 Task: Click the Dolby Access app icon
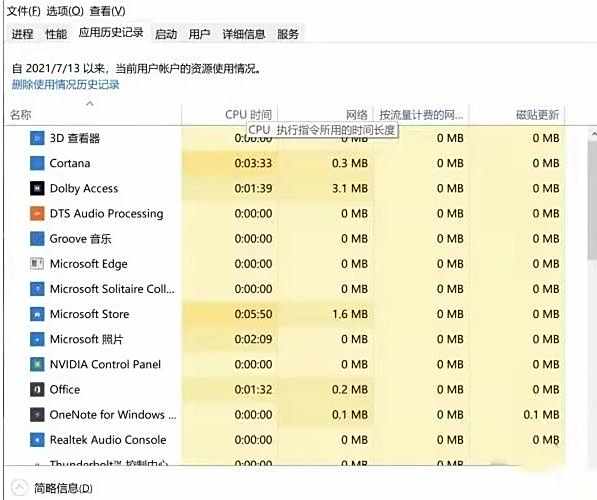pyautogui.click(x=37, y=188)
